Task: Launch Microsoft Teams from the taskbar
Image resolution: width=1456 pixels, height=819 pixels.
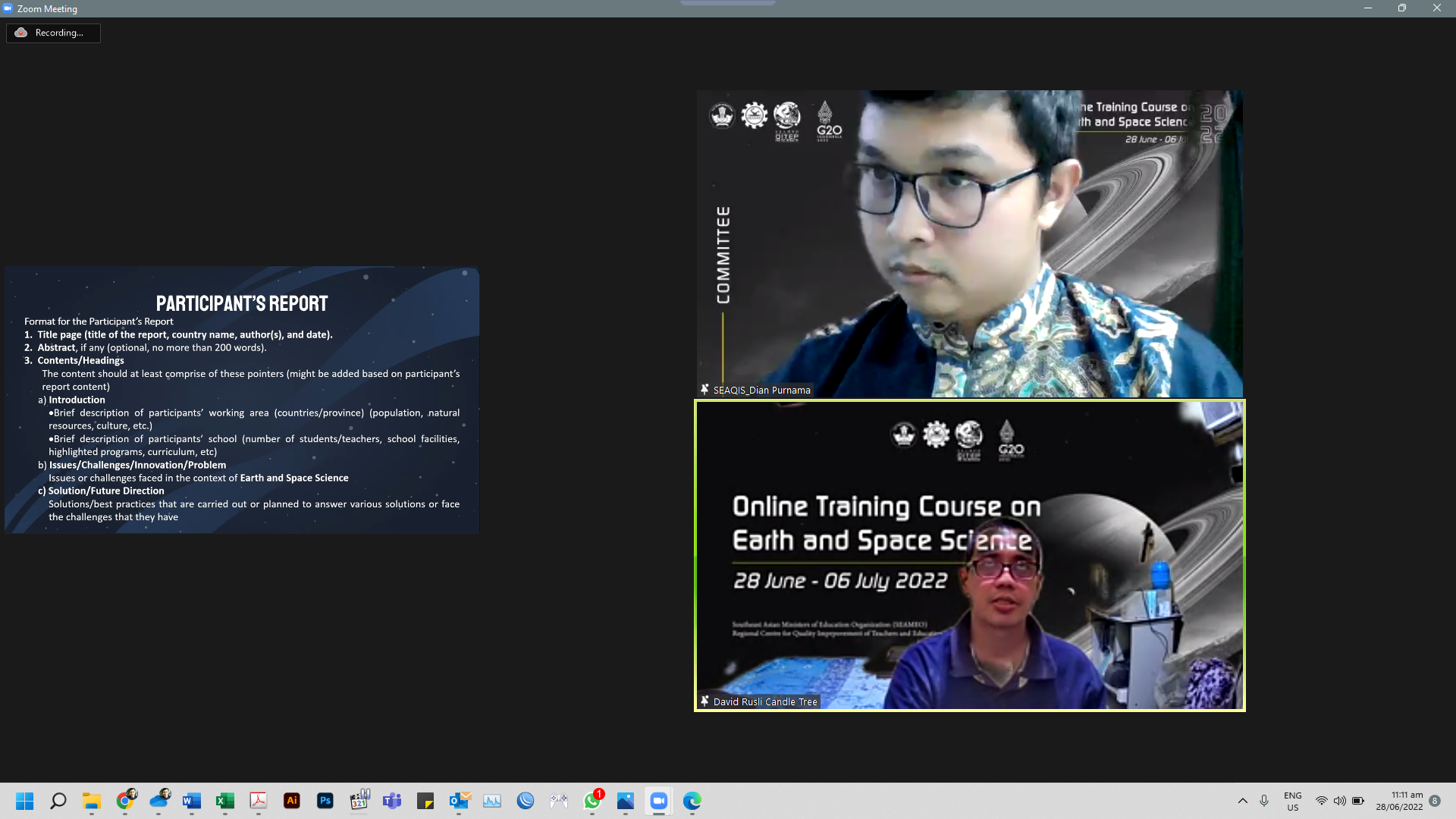Action: pos(391,801)
